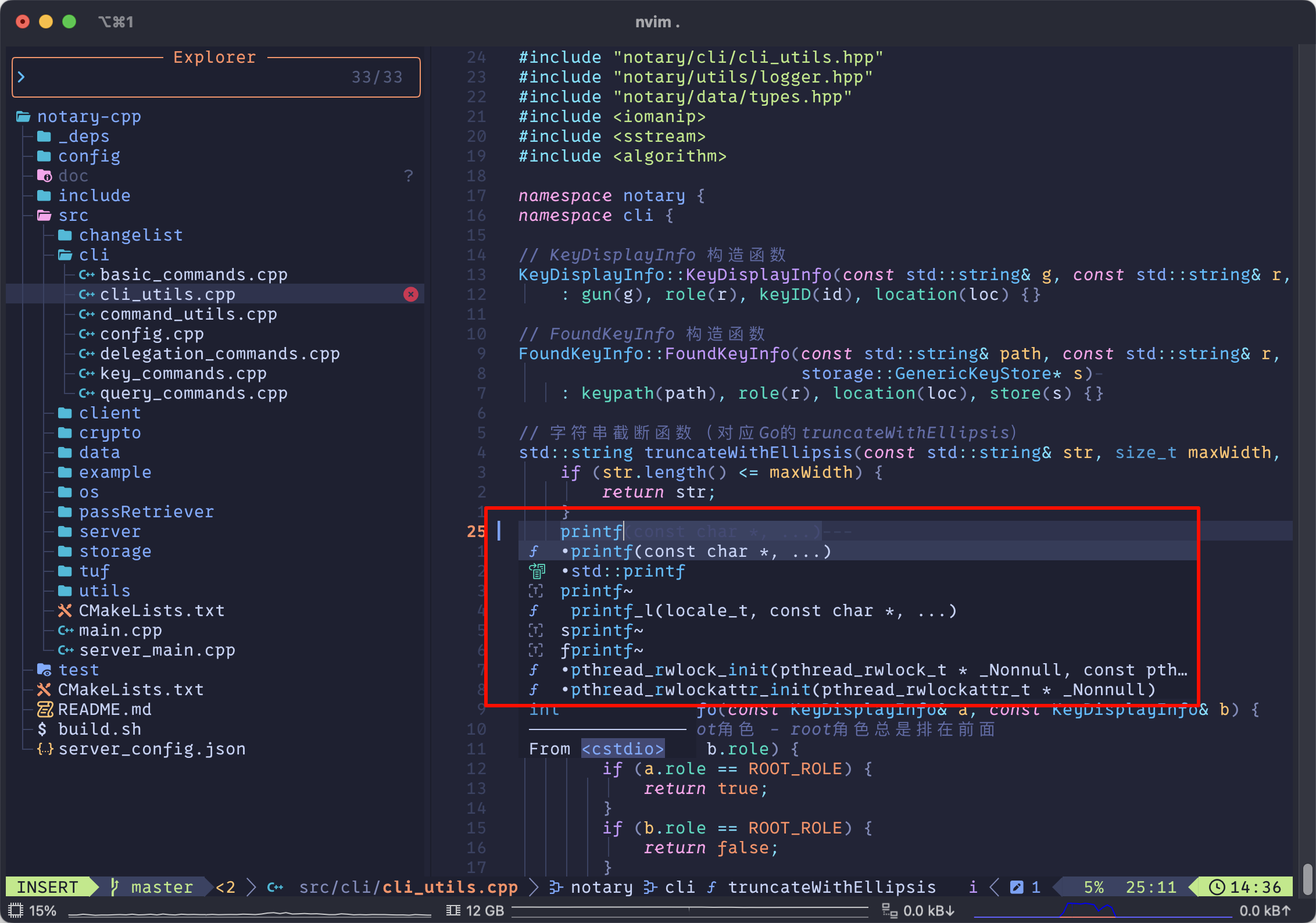Click the JSON braces icon for server_config.json

pos(45,749)
